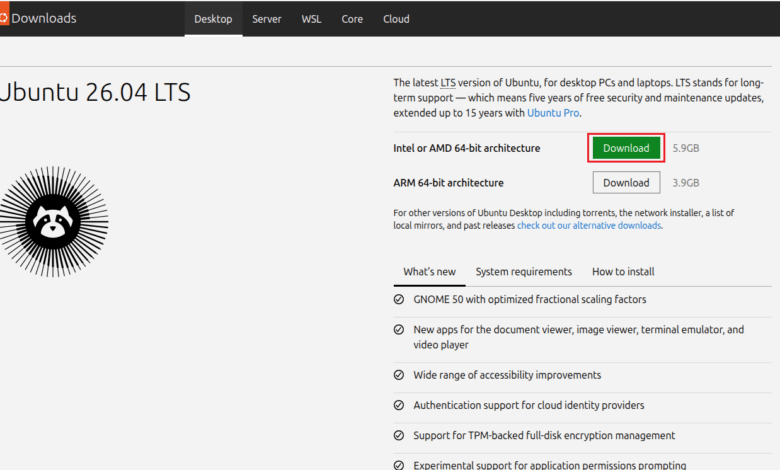Switch to the Desktop tab

coord(213,19)
